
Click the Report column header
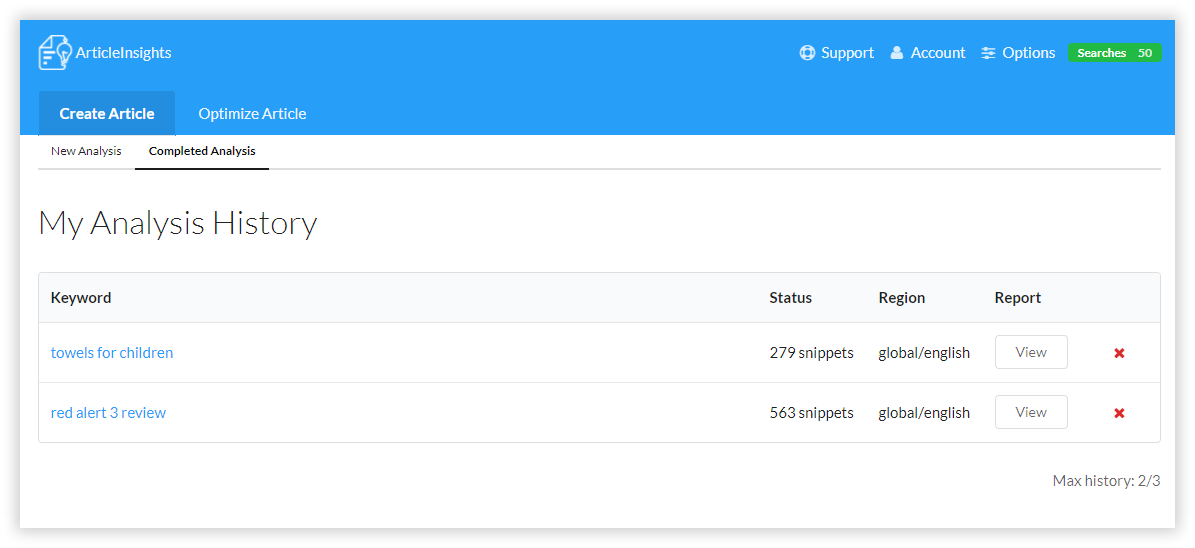pos(1017,298)
